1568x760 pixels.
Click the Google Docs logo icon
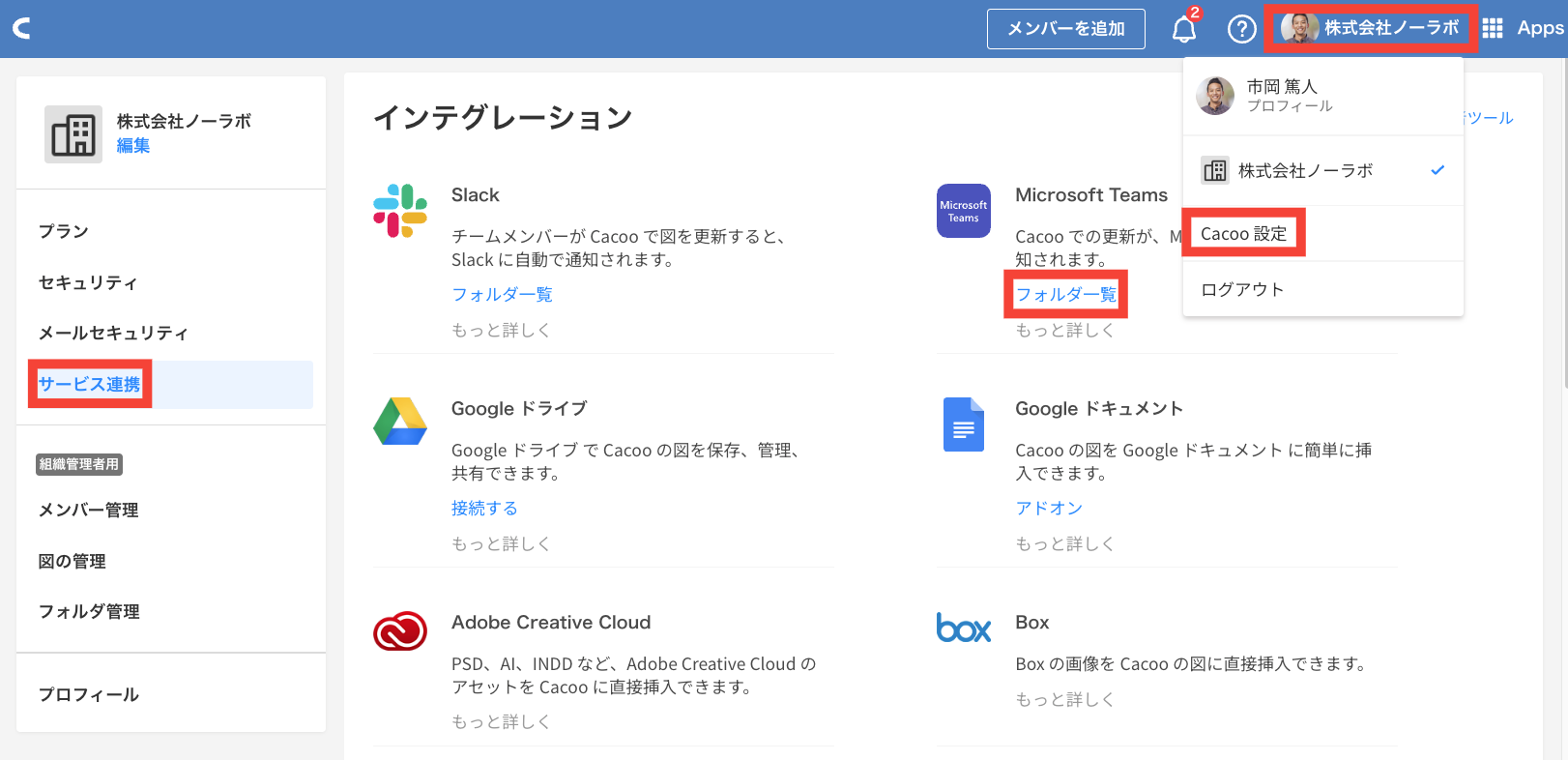click(x=964, y=424)
